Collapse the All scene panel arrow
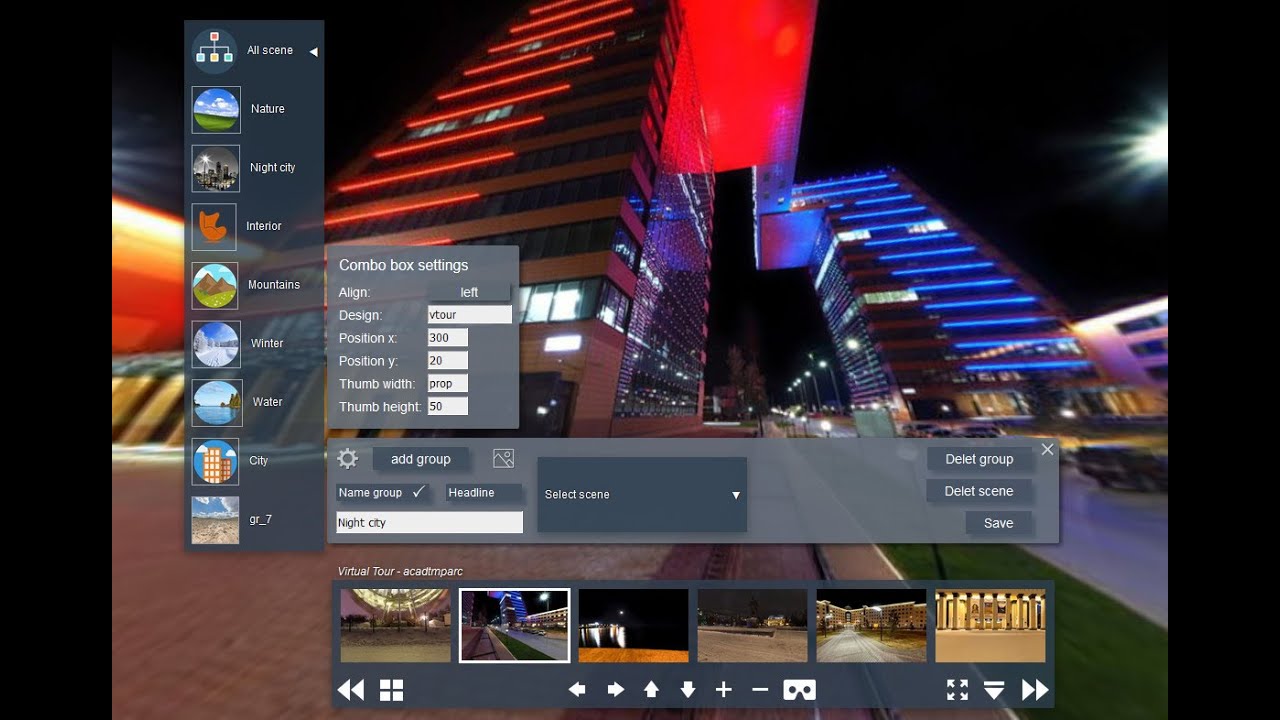Image resolution: width=1280 pixels, height=720 pixels. (313, 51)
